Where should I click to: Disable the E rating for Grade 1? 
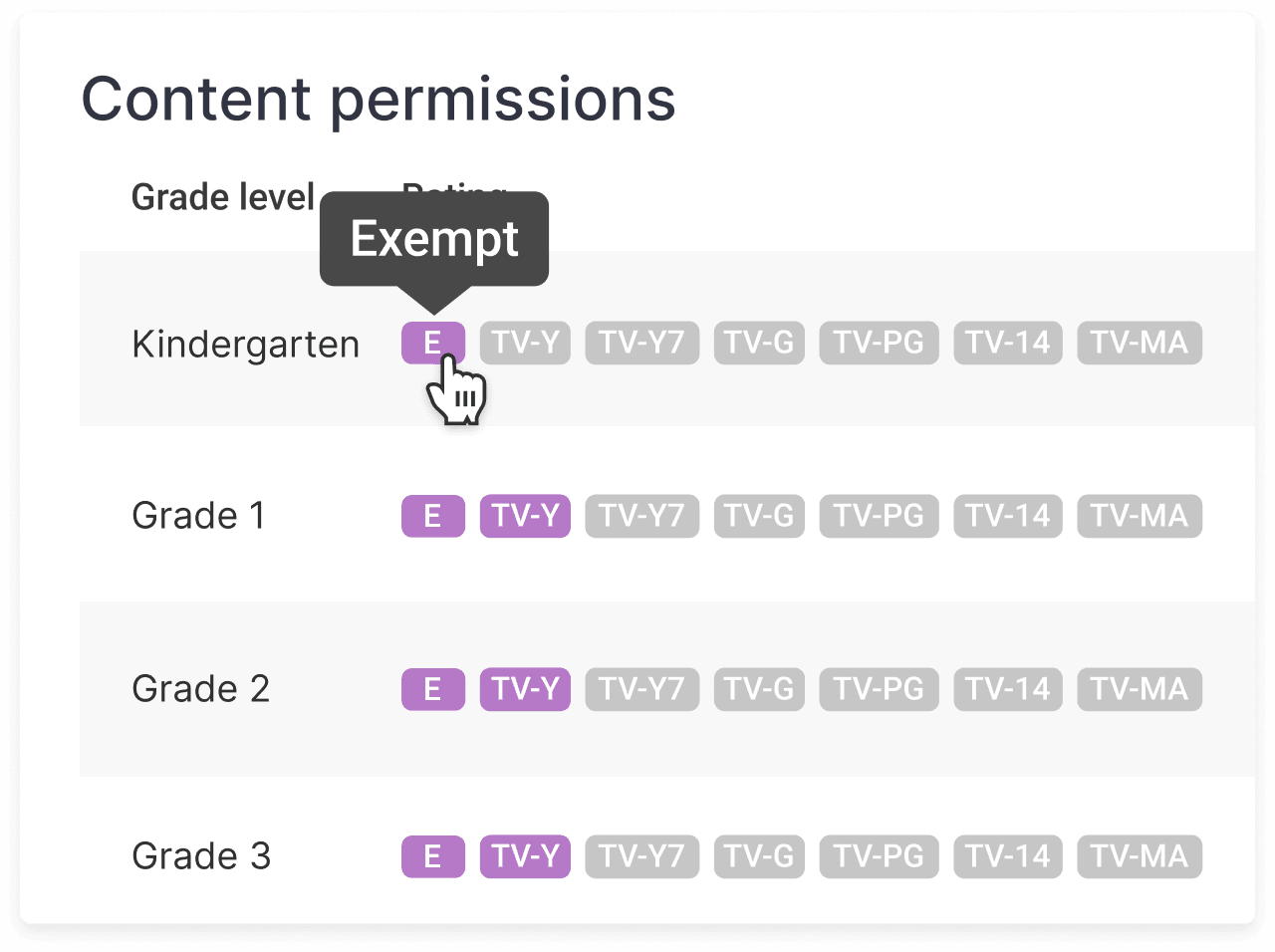tap(432, 516)
